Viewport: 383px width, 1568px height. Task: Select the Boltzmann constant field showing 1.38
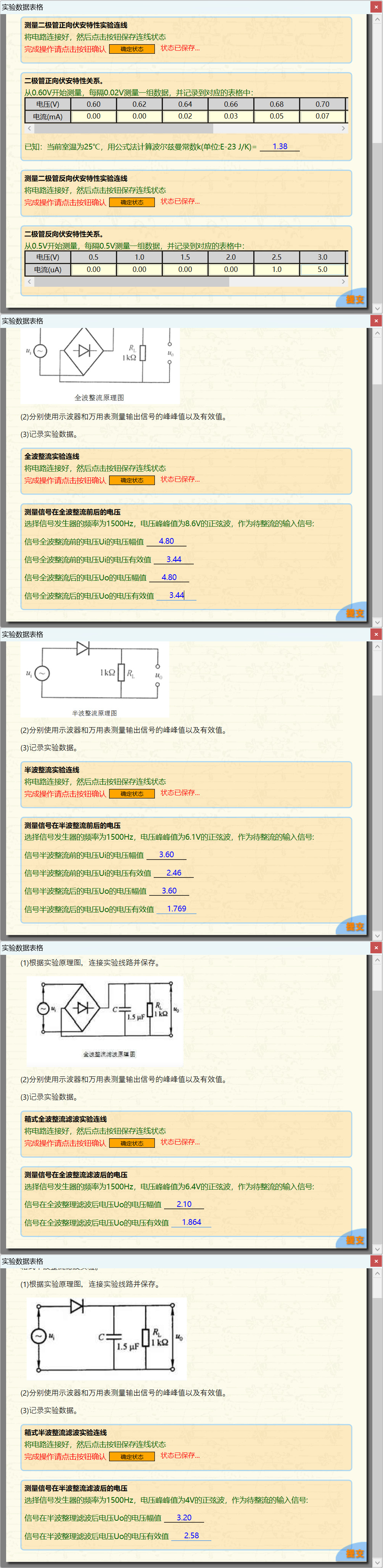pyautogui.click(x=280, y=147)
